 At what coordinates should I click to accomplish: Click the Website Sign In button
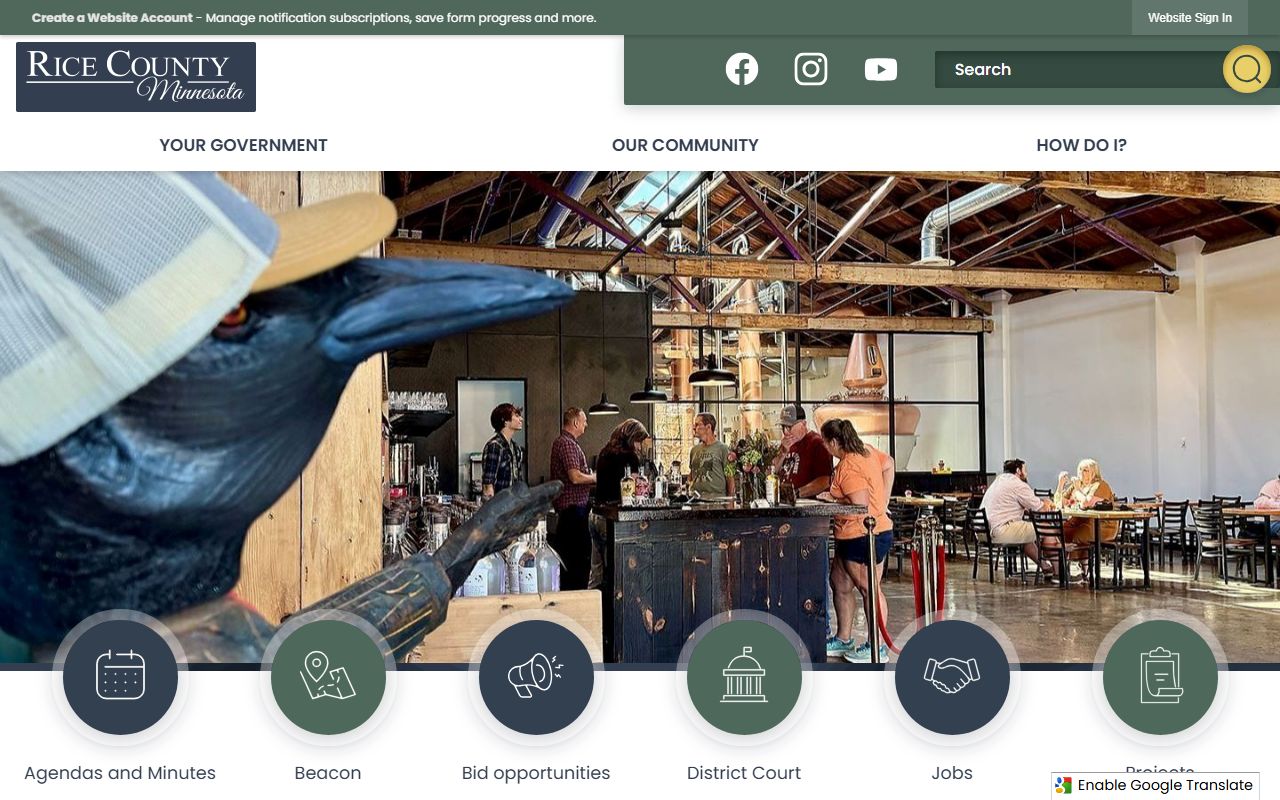pyautogui.click(x=1190, y=18)
